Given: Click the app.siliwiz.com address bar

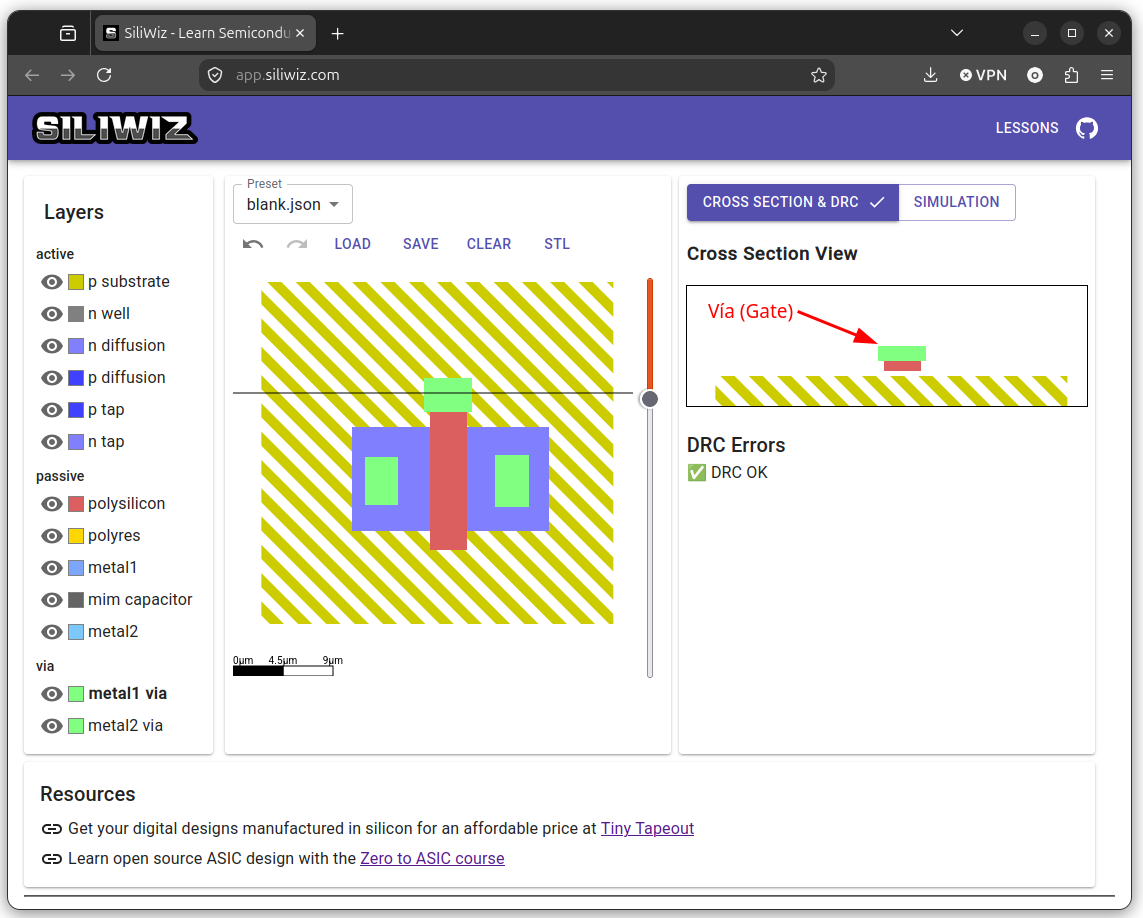Looking at the screenshot, I should 518,75.
